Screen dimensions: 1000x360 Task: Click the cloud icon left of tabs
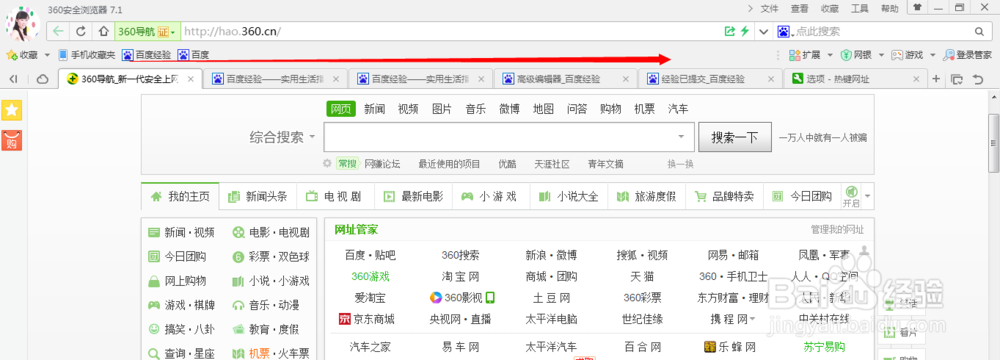43,79
